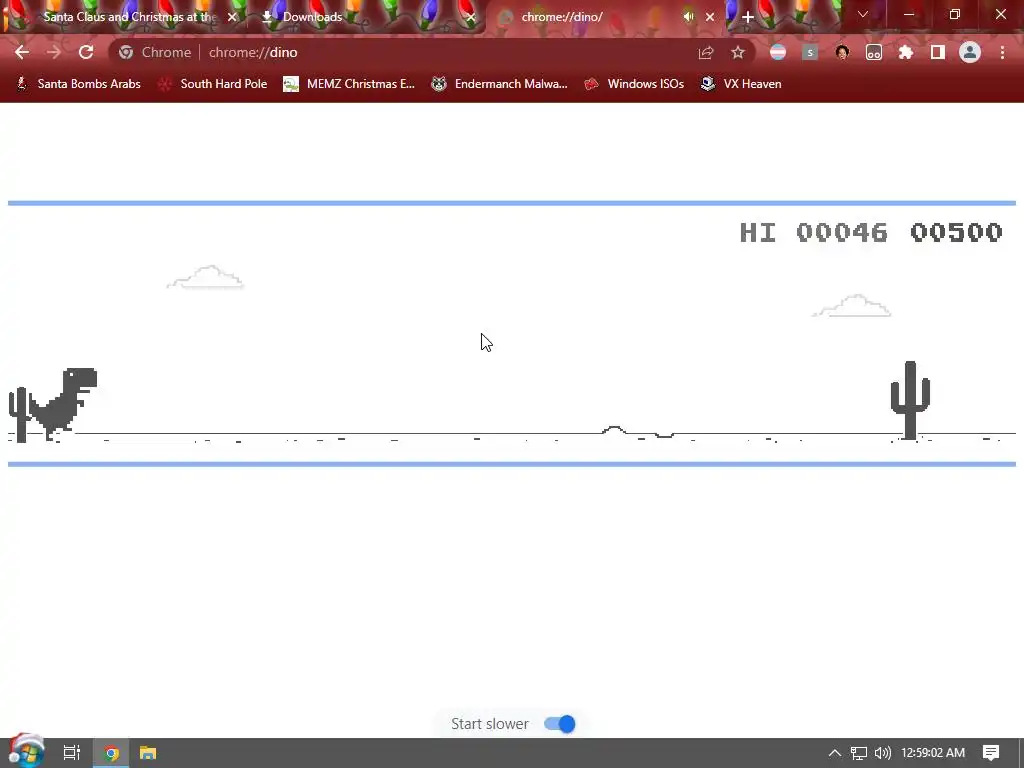Toggle the Start slower switch
The image size is (1024, 768).
(560, 724)
